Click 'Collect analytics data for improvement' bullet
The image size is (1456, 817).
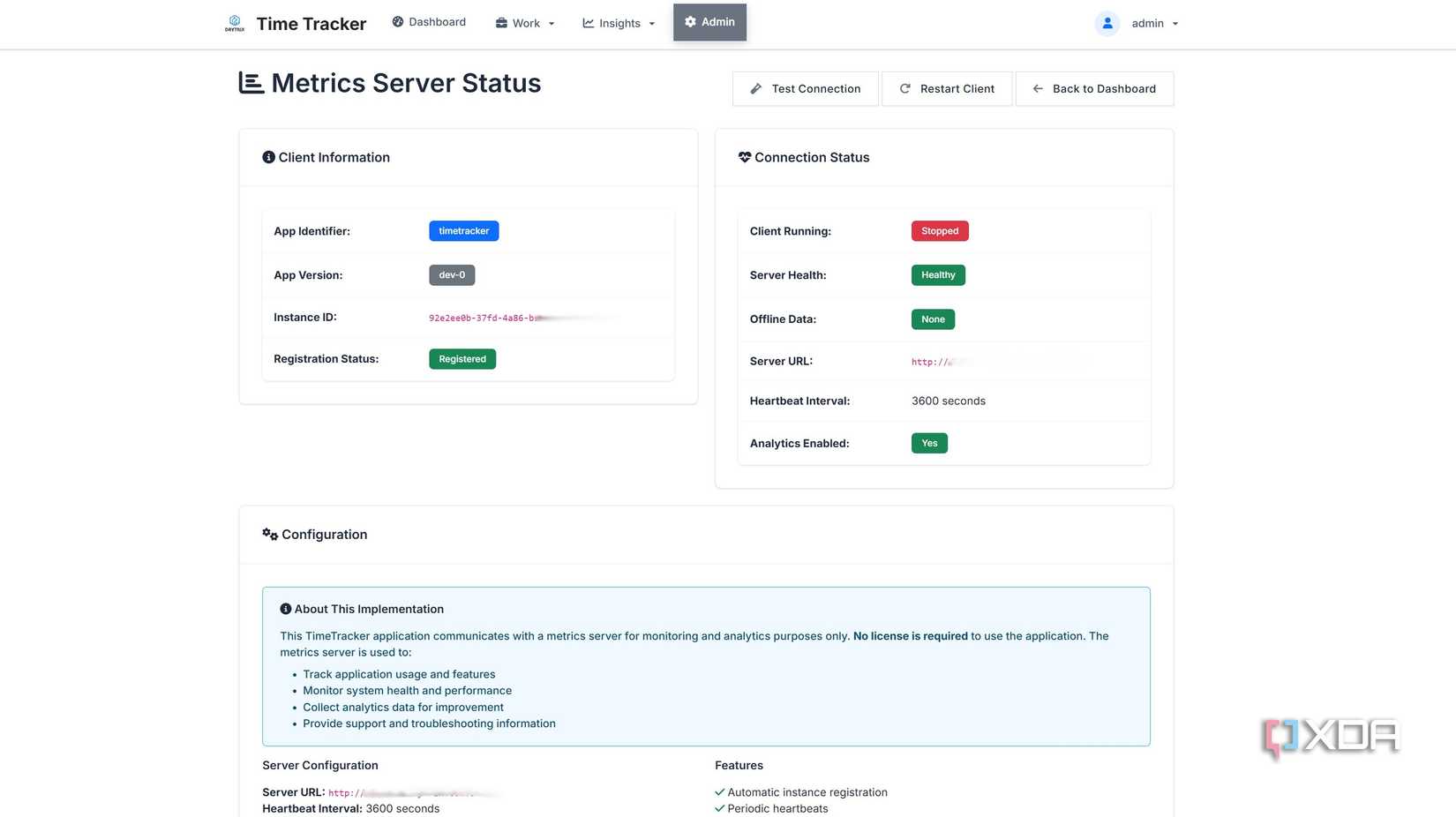click(403, 708)
